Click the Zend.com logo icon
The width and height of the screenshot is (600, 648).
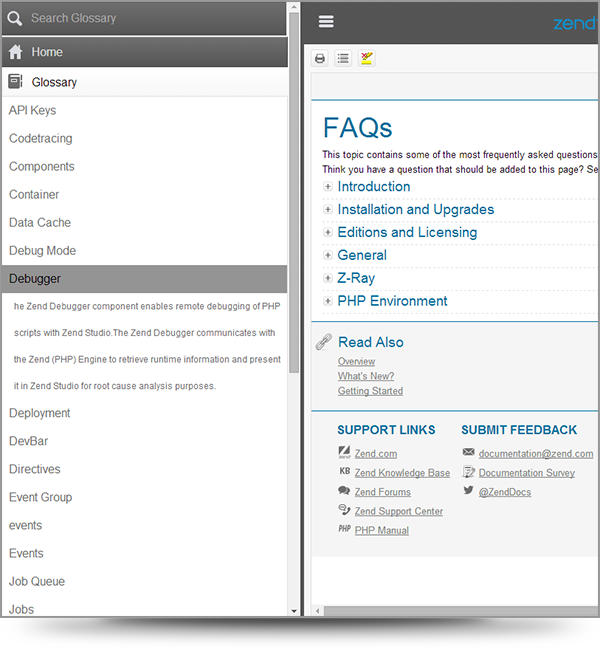(x=344, y=452)
